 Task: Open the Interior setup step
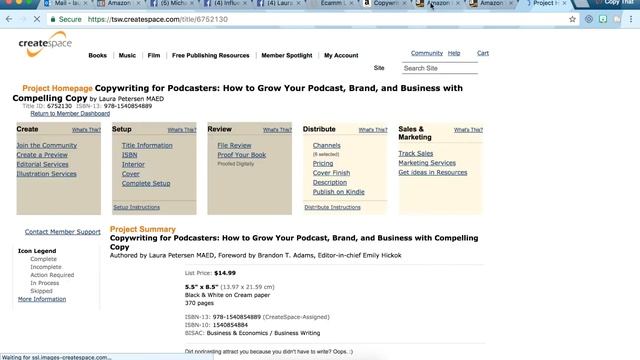coord(133,164)
